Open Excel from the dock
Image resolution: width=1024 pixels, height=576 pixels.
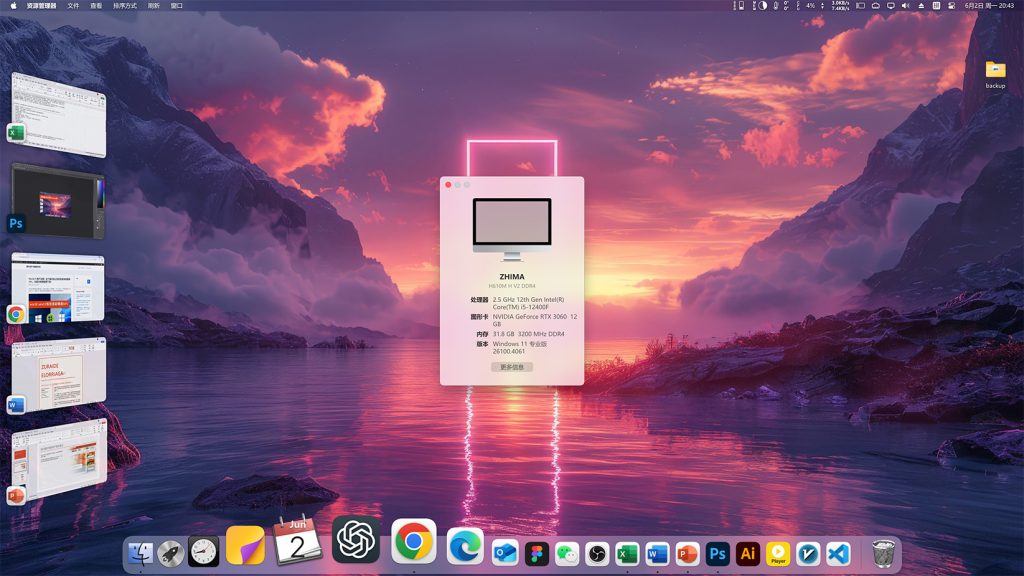627,554
